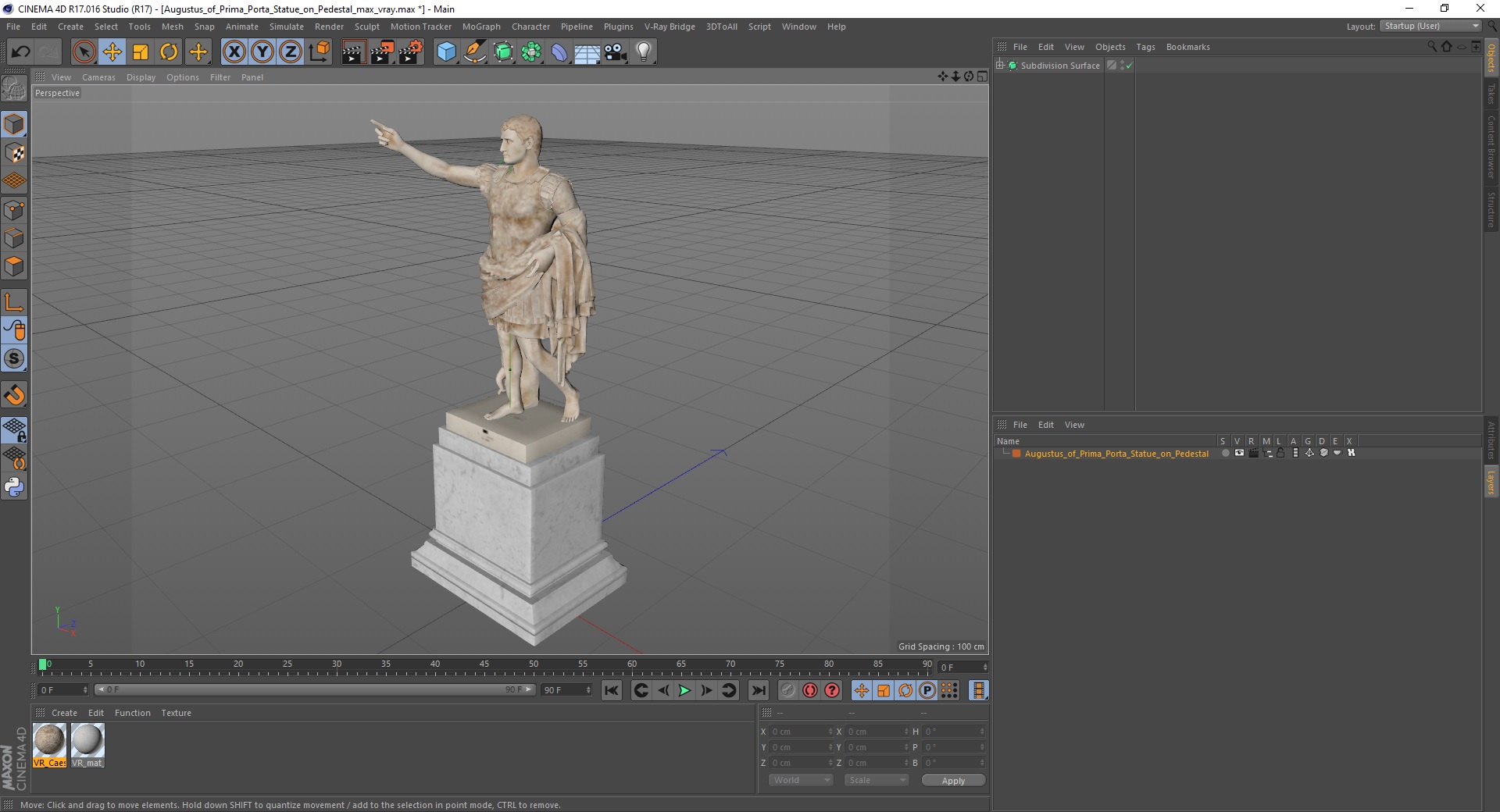Add a Floor environment object
This screenshot has height=812, width=1500.
tap(587, 52)
